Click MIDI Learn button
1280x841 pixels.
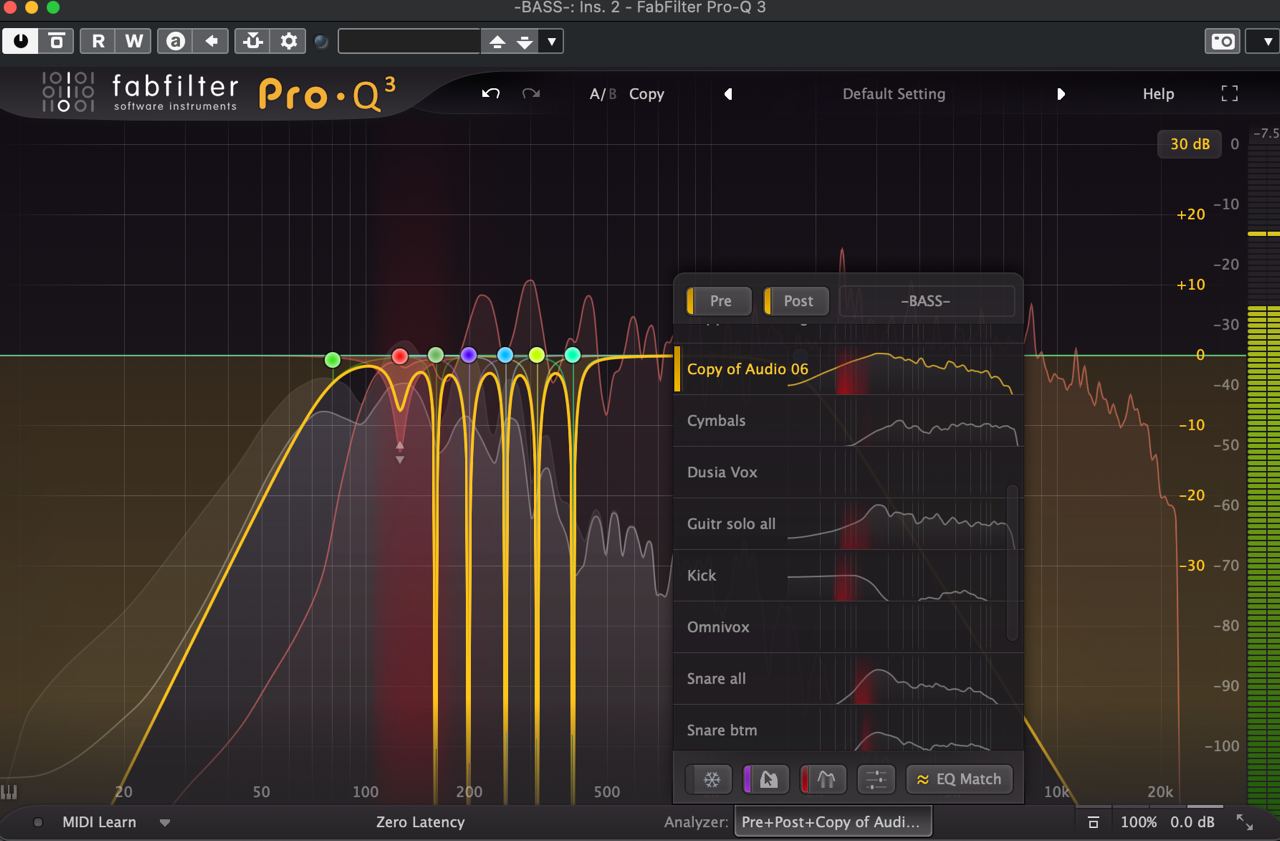click(99, 823)
